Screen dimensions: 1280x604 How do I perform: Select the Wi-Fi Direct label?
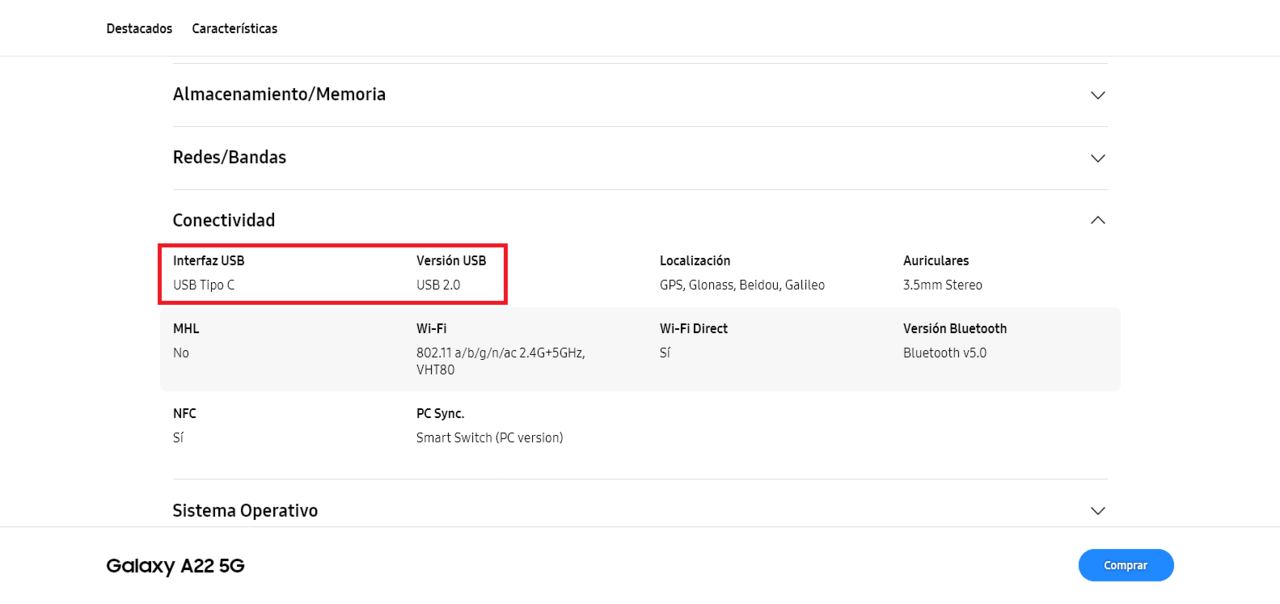click(694, 329)
